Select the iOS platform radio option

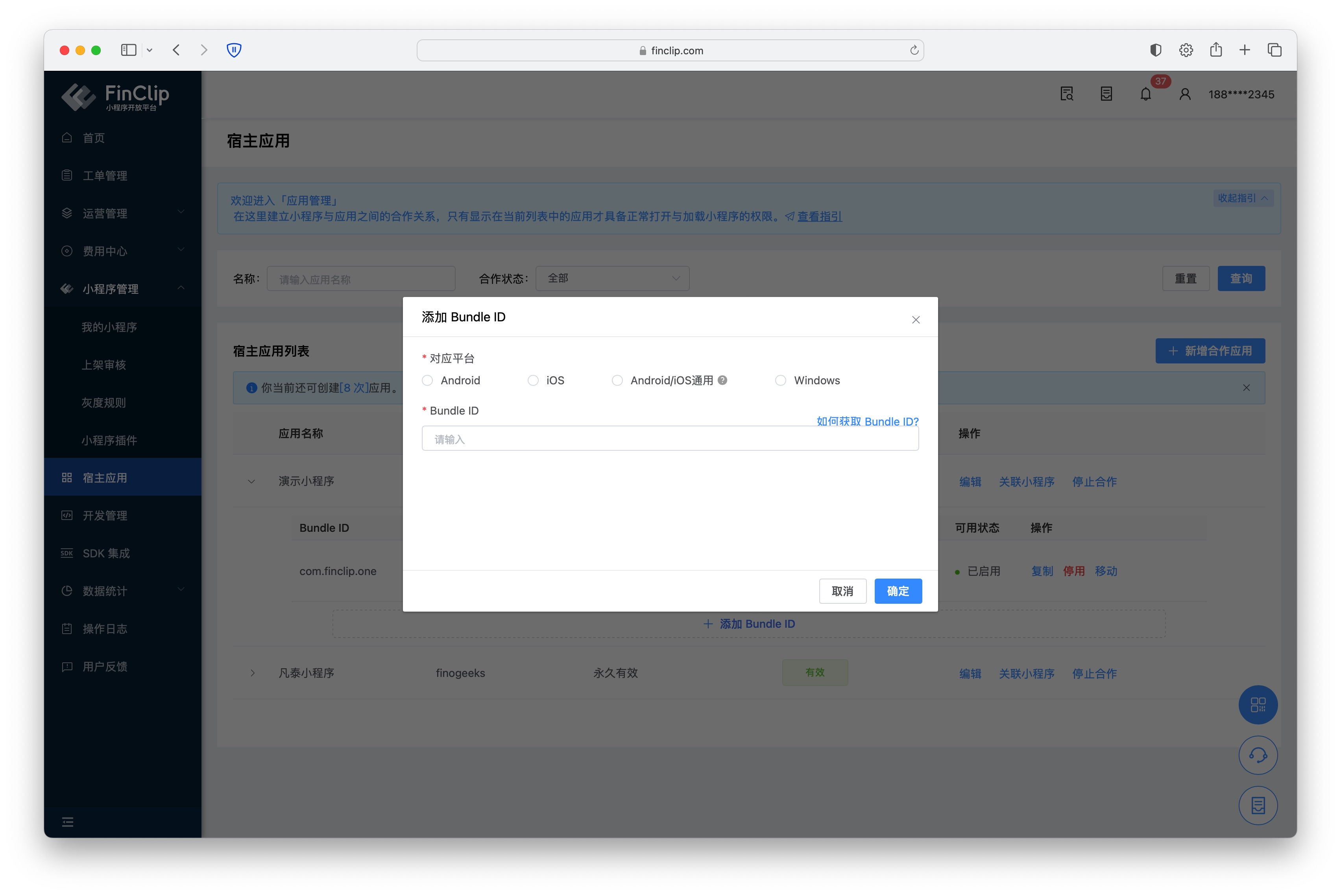pos(533,381)
